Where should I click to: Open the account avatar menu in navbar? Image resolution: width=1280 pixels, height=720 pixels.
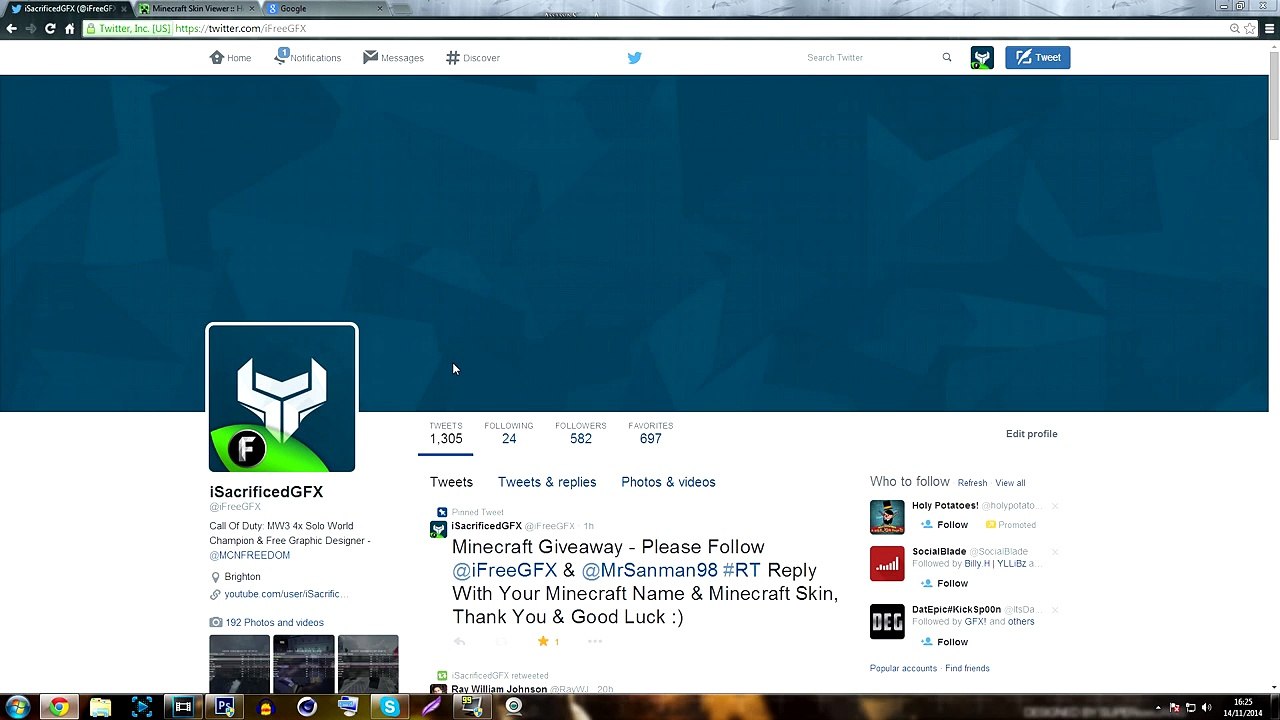(982, 58)
